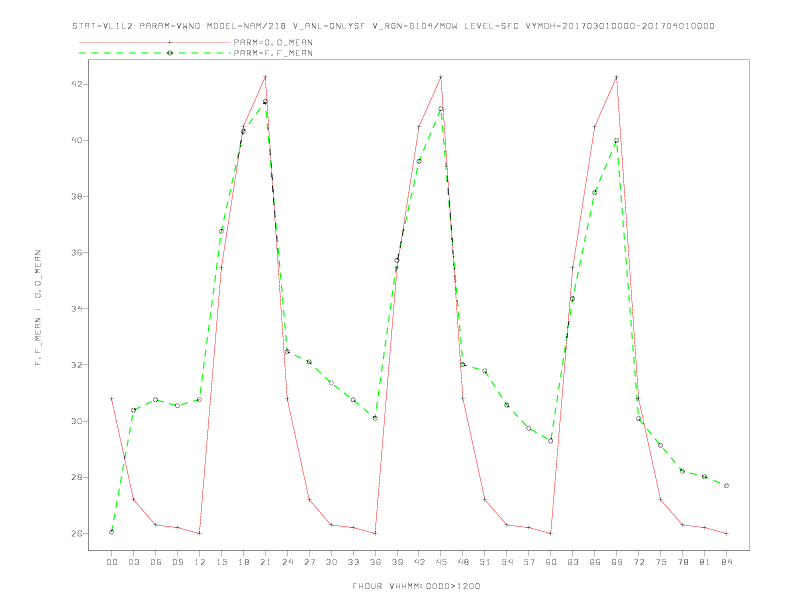
Task: Click the green F.F_MEAN circle at hour 06
Action: coord(156,399)
